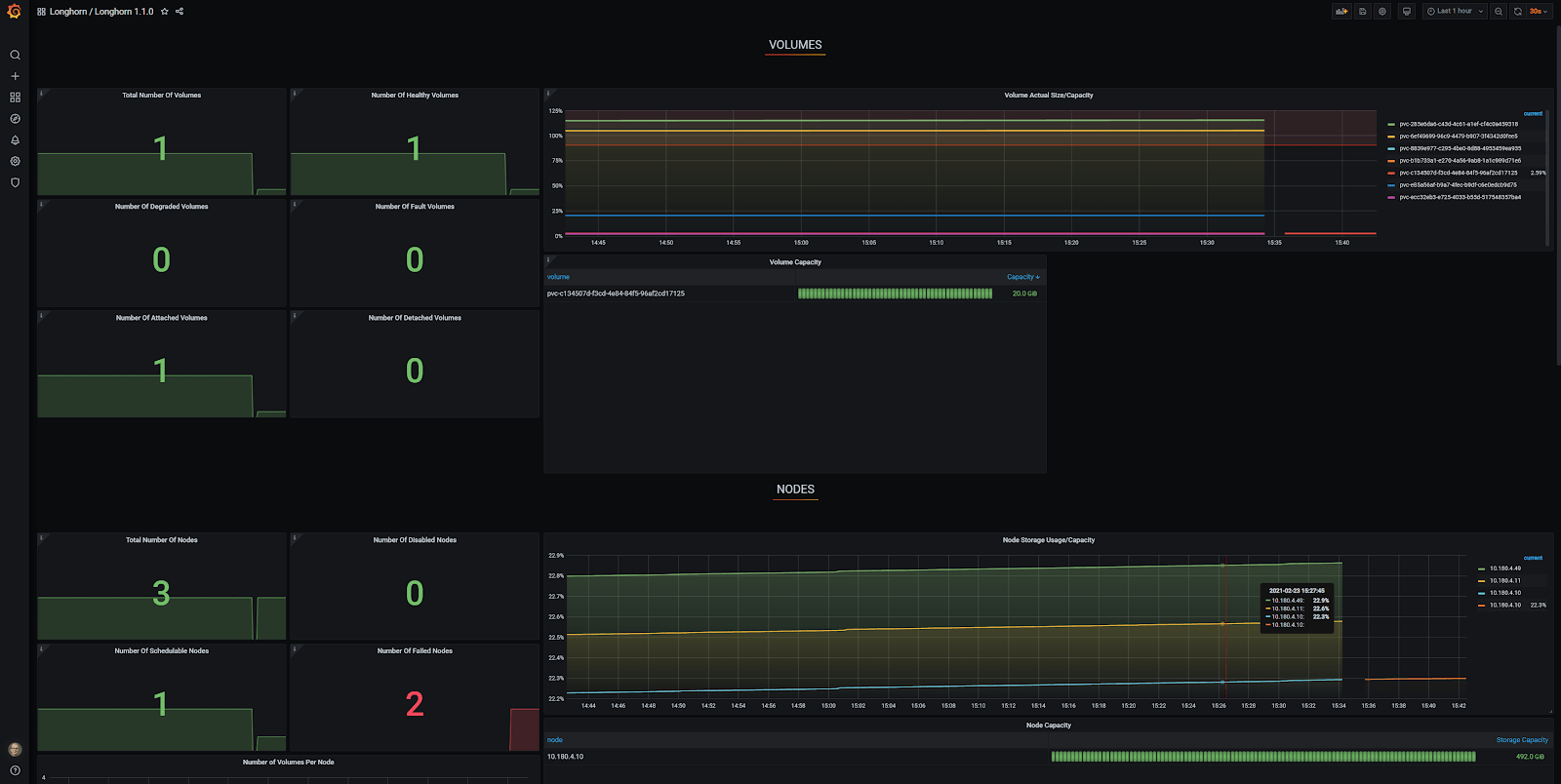Toggle series 10.180.4.49 in the node legend
The height and width of the screenshot is (784, 1561).
click(1504, 568)
